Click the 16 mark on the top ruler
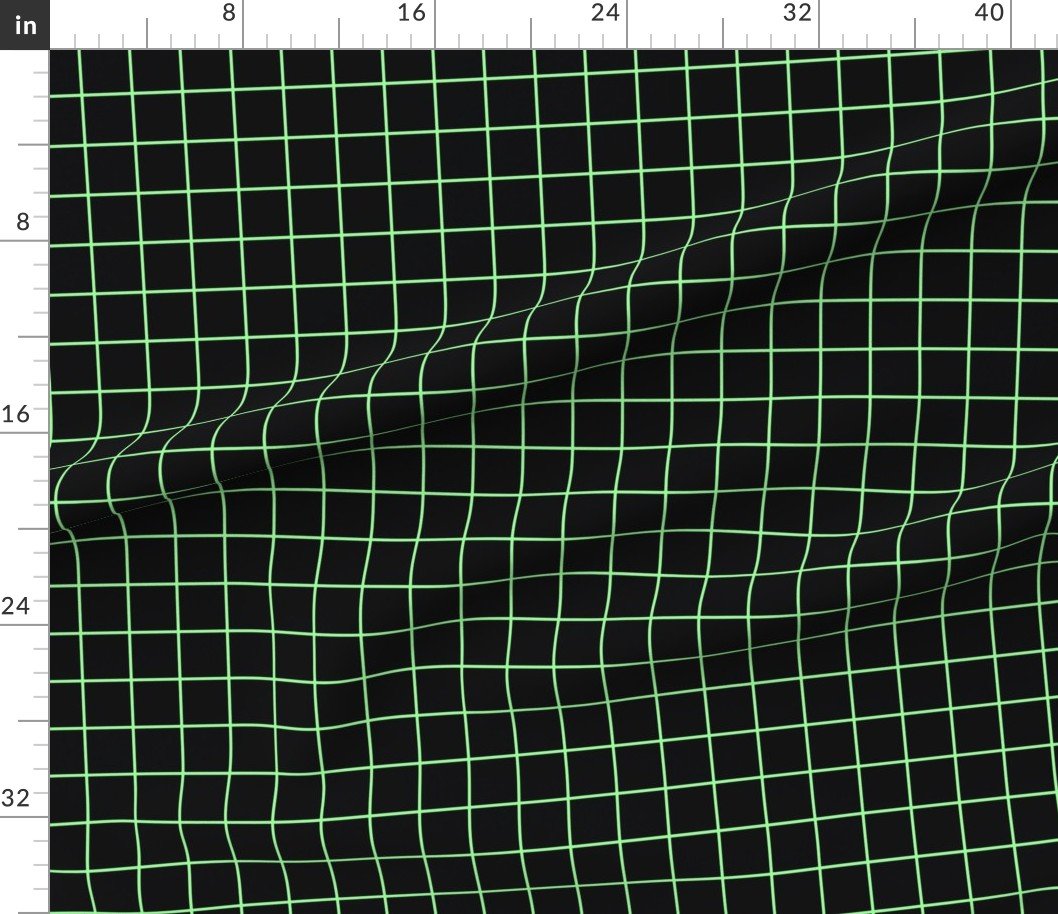The image size is (1058, 914). coord(412,12)
